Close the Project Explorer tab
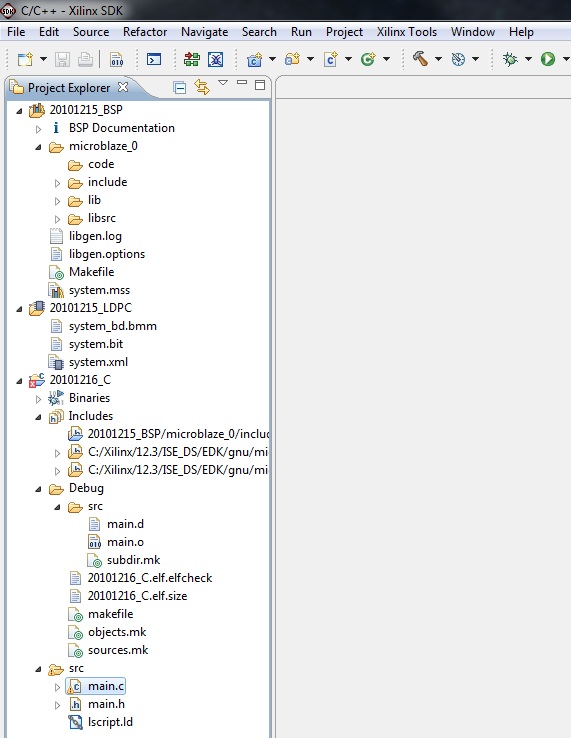The image size is (571, 738). (123, 87)
